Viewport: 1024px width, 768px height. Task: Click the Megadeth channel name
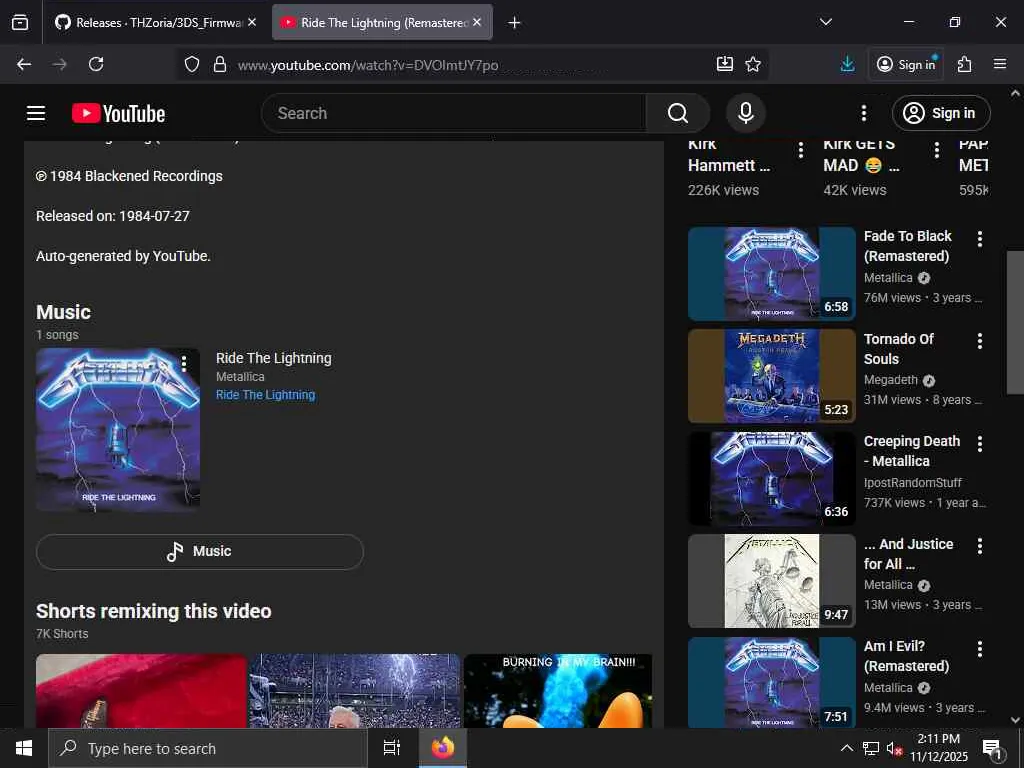(891, 380)
